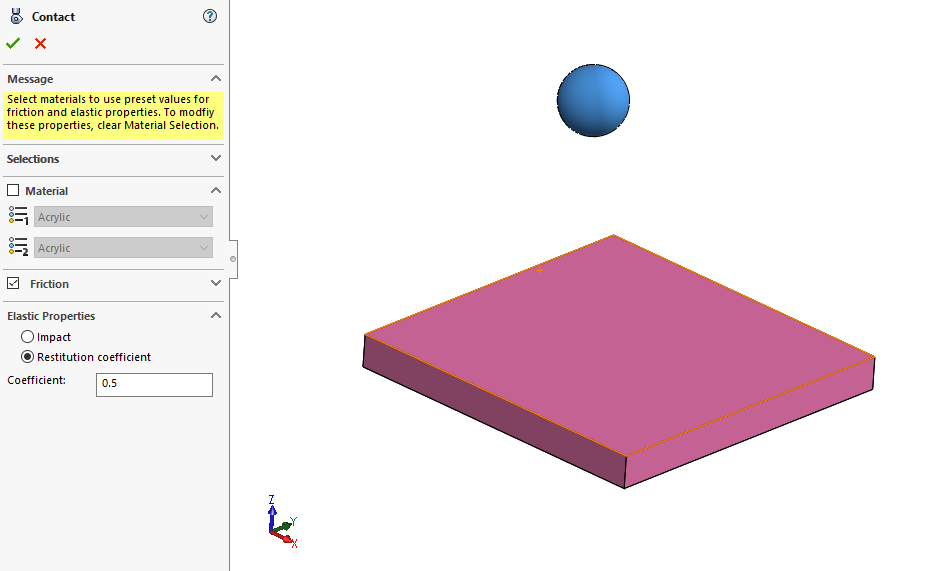
Task: Collapse the Material section chevron
Action: [216, 190]
